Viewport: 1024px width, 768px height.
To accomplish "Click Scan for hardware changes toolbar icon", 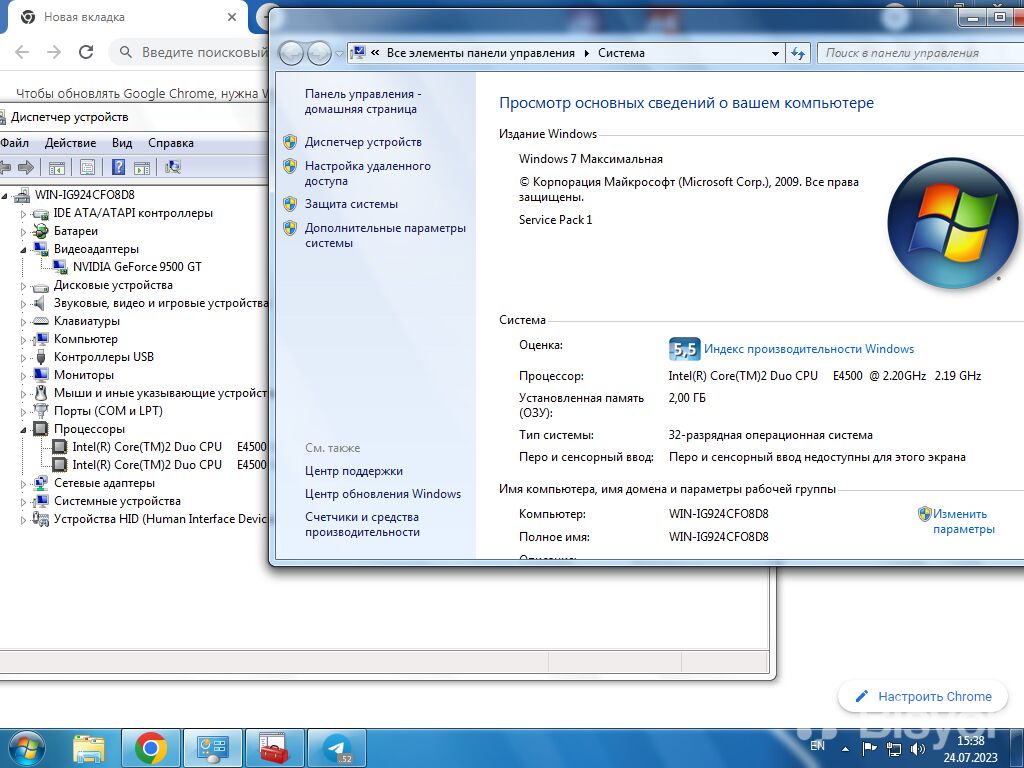I will tap(172, 167).
